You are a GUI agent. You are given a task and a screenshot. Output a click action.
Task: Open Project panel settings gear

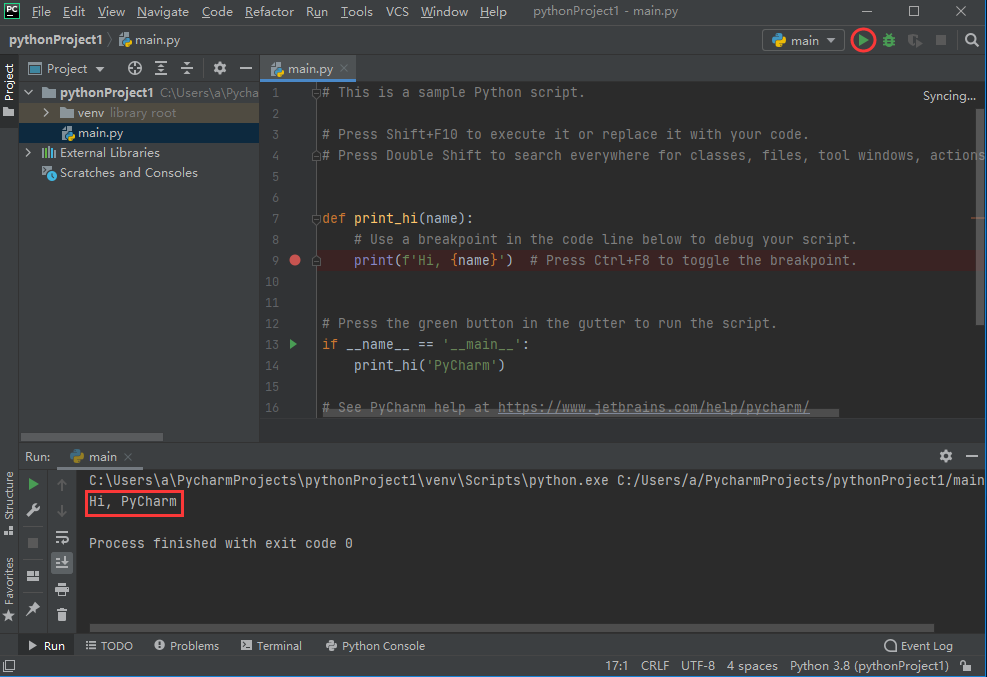[x=220, y=68]
